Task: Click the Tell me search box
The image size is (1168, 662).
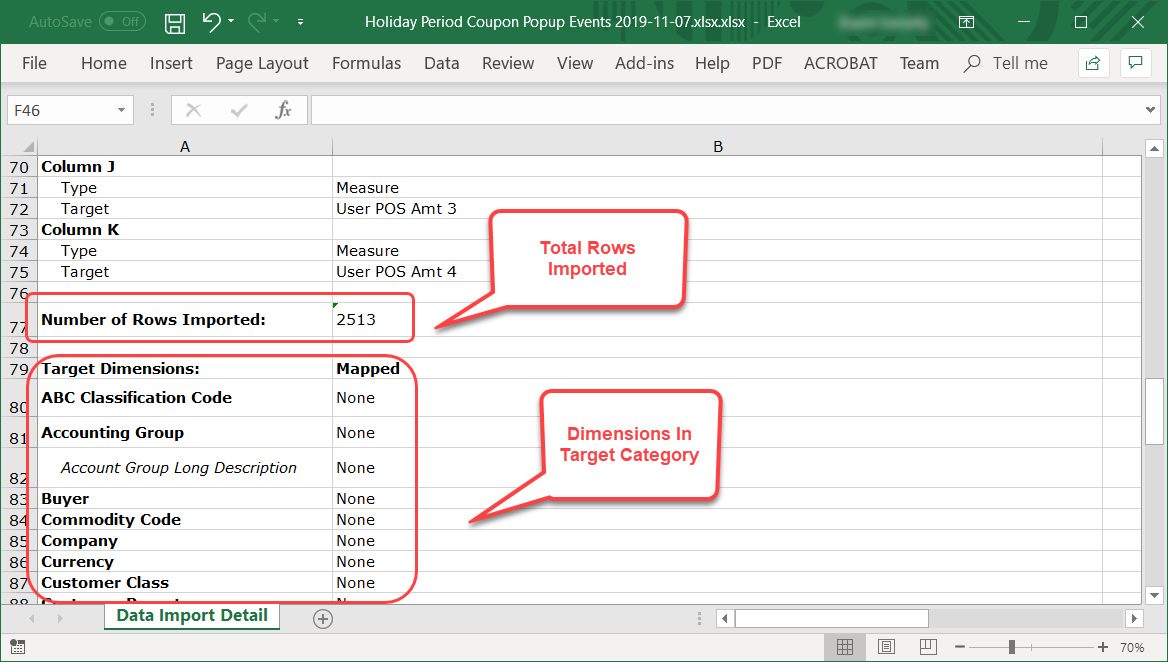Action: click(x=1019, y=63)
